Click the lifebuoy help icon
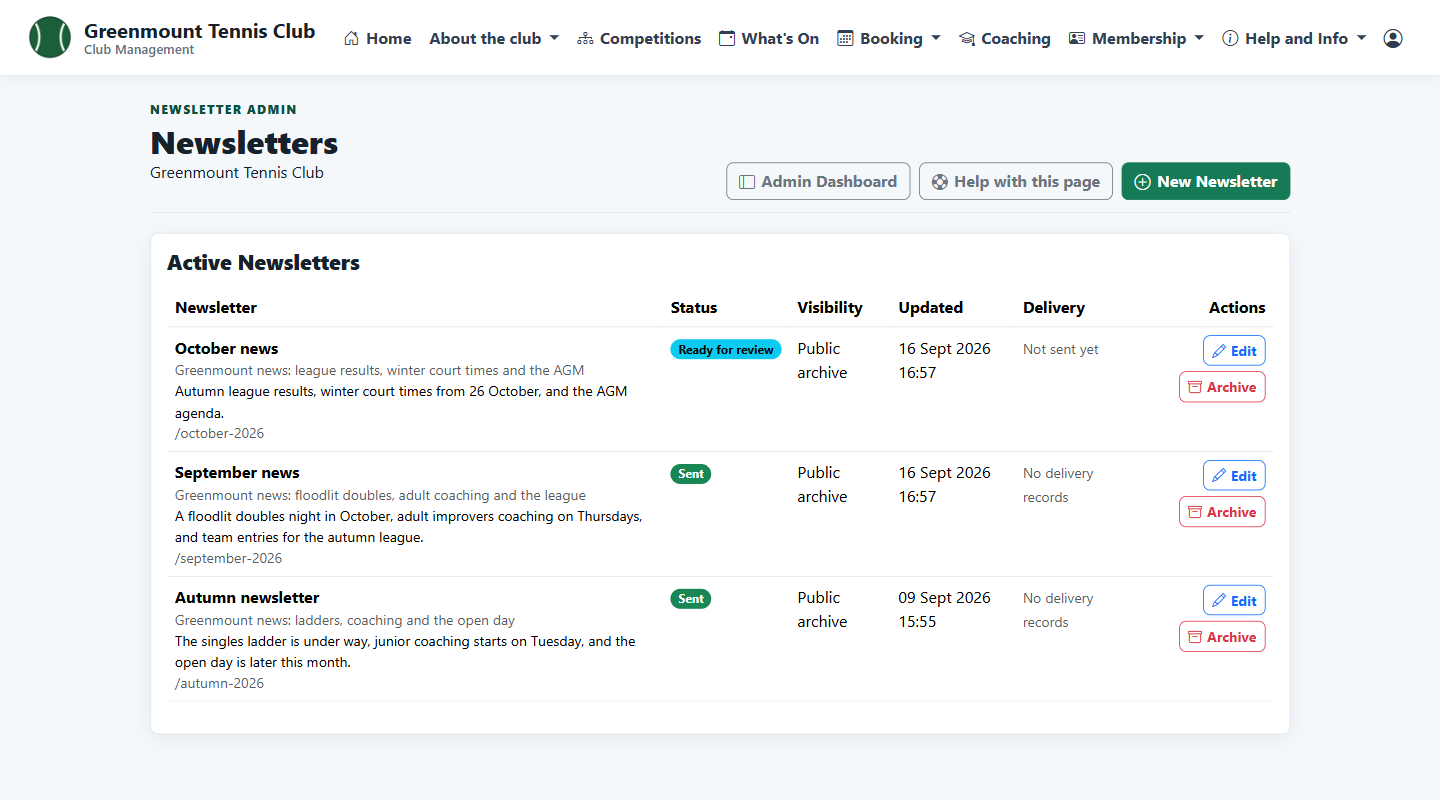 tap(939, 182)
